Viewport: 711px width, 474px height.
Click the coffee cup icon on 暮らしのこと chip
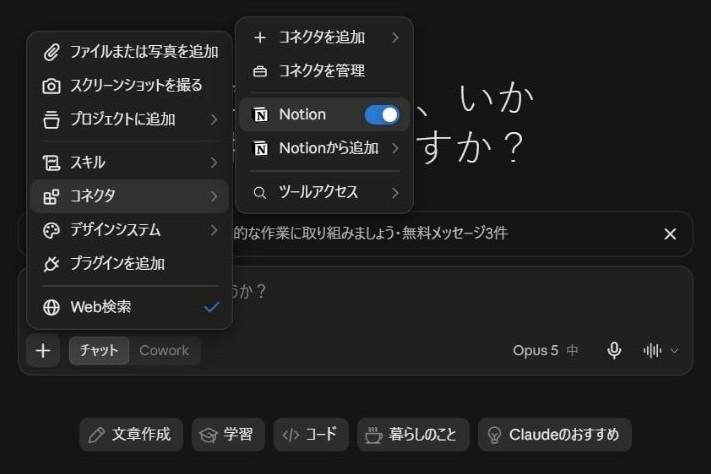click(x=374, y=435)
